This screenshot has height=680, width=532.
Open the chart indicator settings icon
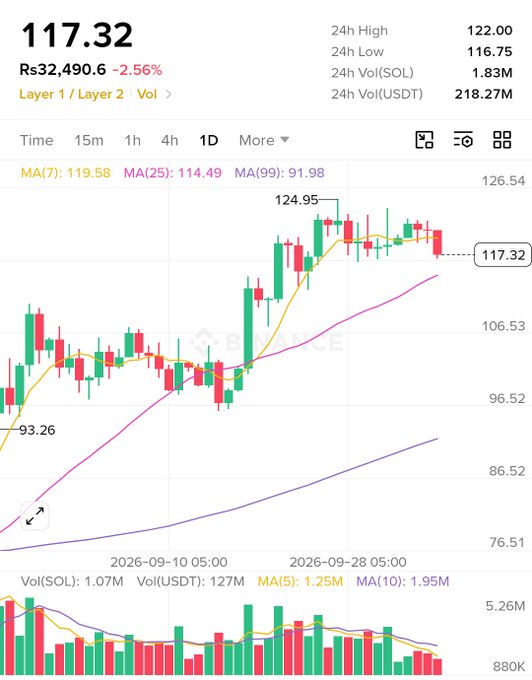tap(463, 140)
